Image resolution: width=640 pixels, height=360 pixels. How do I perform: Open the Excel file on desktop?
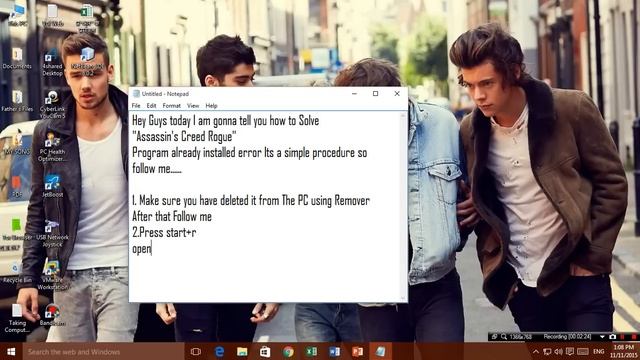(x=87, y=18)
